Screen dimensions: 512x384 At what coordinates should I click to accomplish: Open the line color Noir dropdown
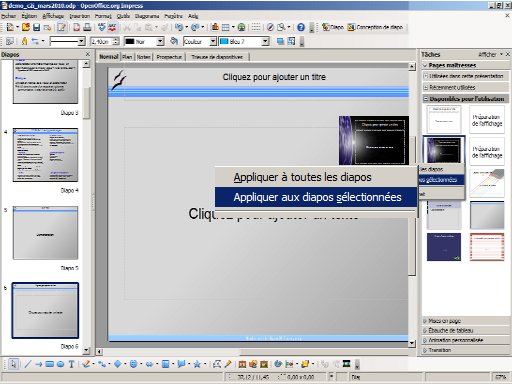pyautogui.click(x=160, y=41)
